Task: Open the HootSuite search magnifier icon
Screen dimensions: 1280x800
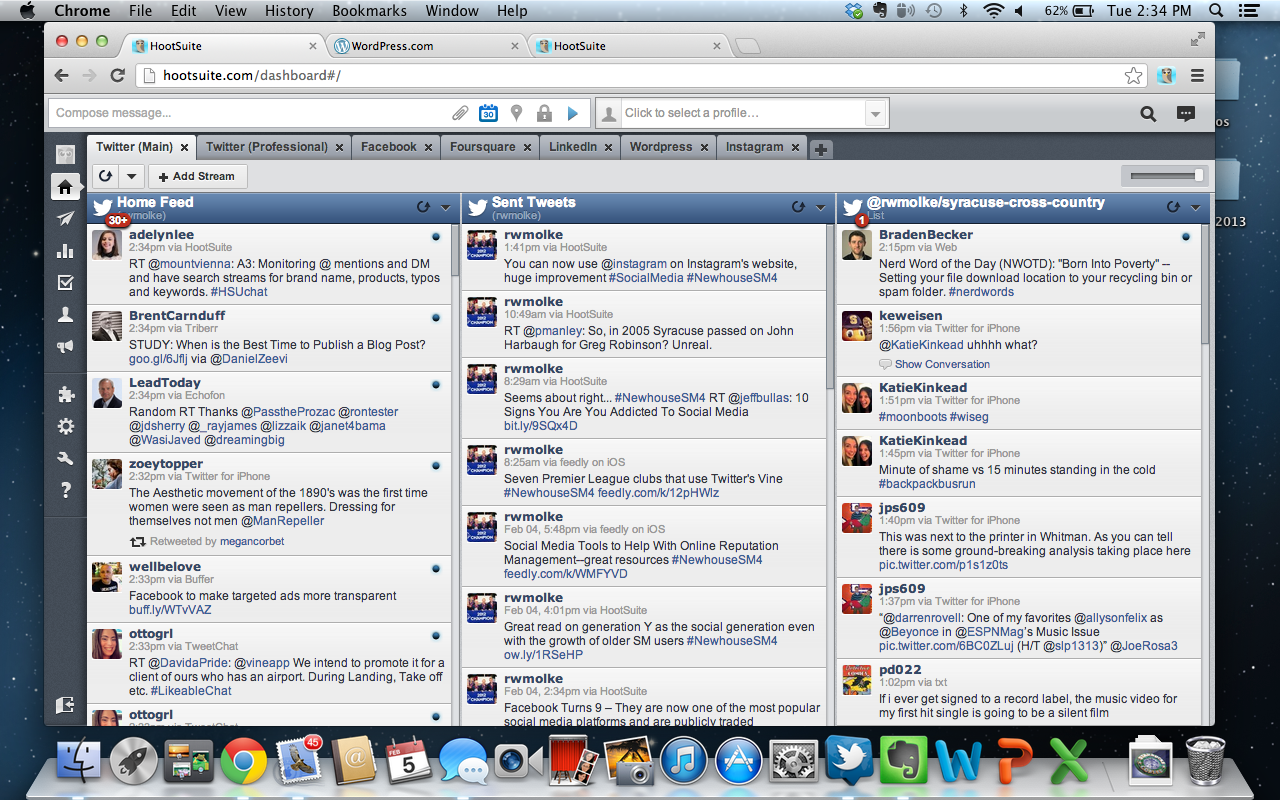Action: (1148, 114)
